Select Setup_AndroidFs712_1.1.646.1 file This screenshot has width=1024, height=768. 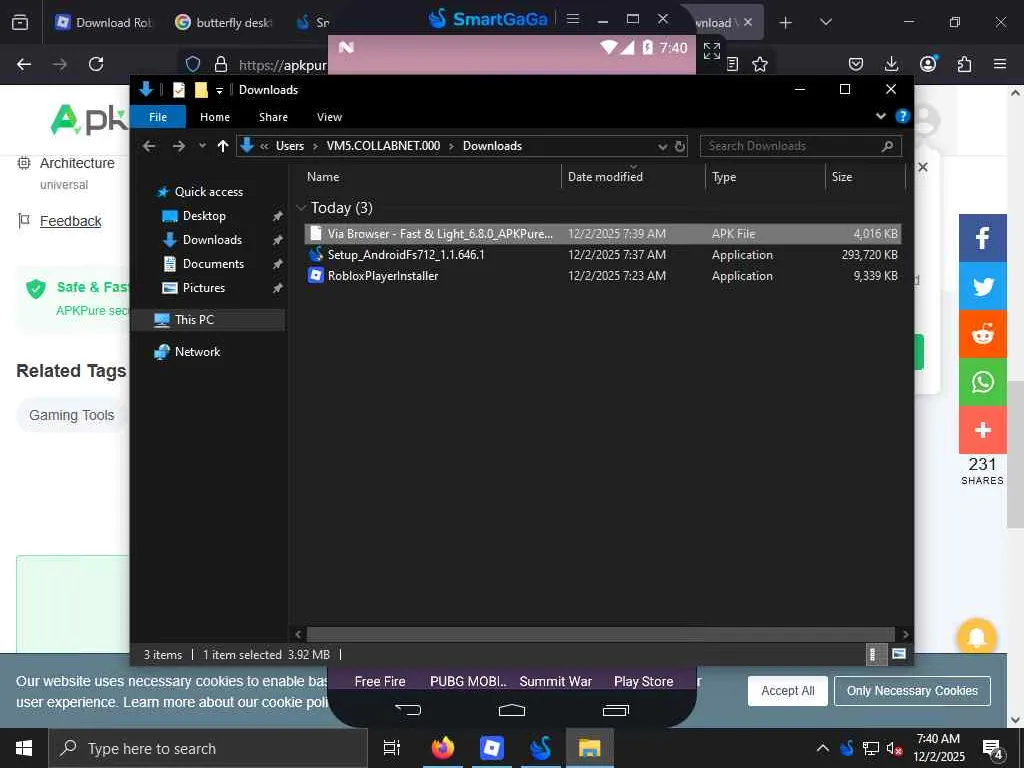602,255
